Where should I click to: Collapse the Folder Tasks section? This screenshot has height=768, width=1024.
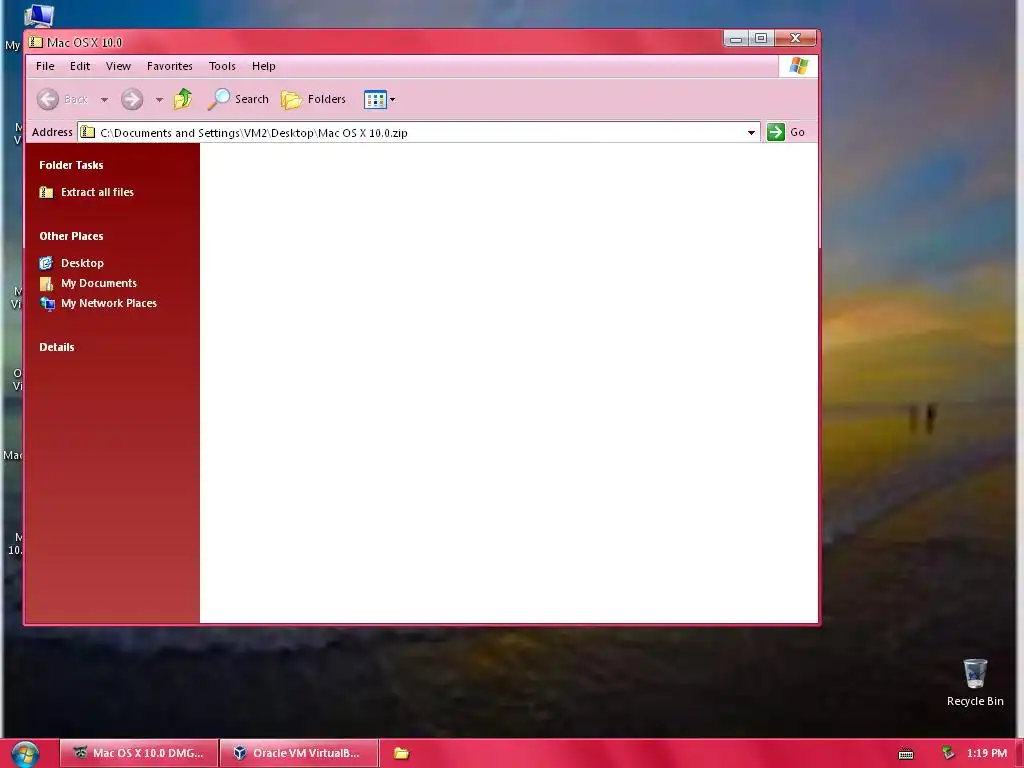point(71,165)
